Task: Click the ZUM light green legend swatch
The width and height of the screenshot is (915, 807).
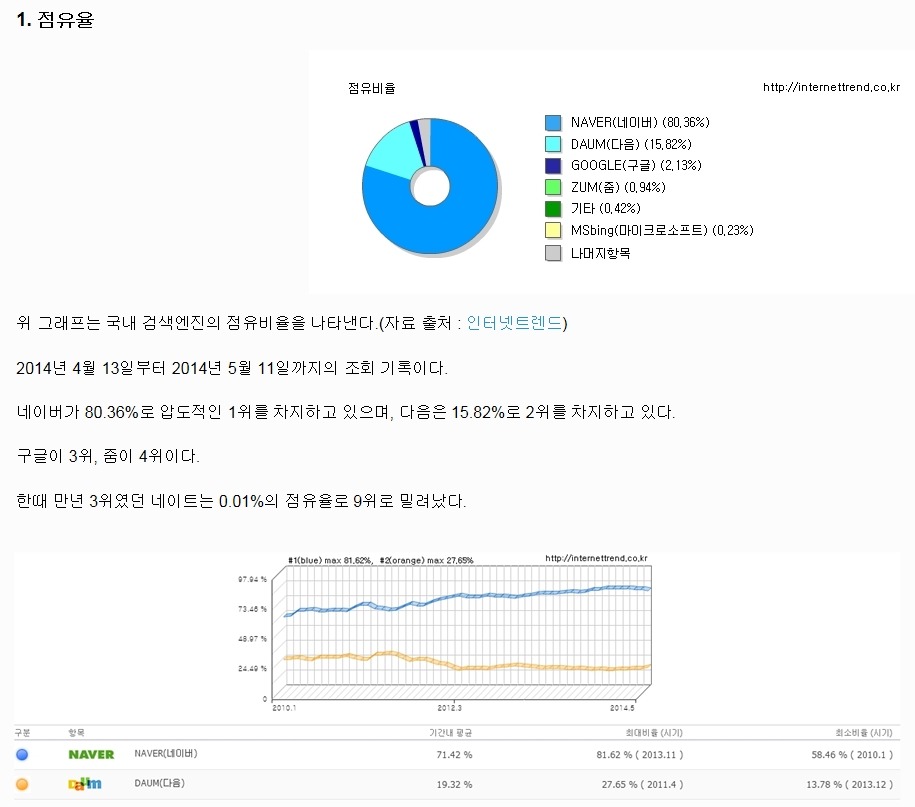Action: coord(553,187)
